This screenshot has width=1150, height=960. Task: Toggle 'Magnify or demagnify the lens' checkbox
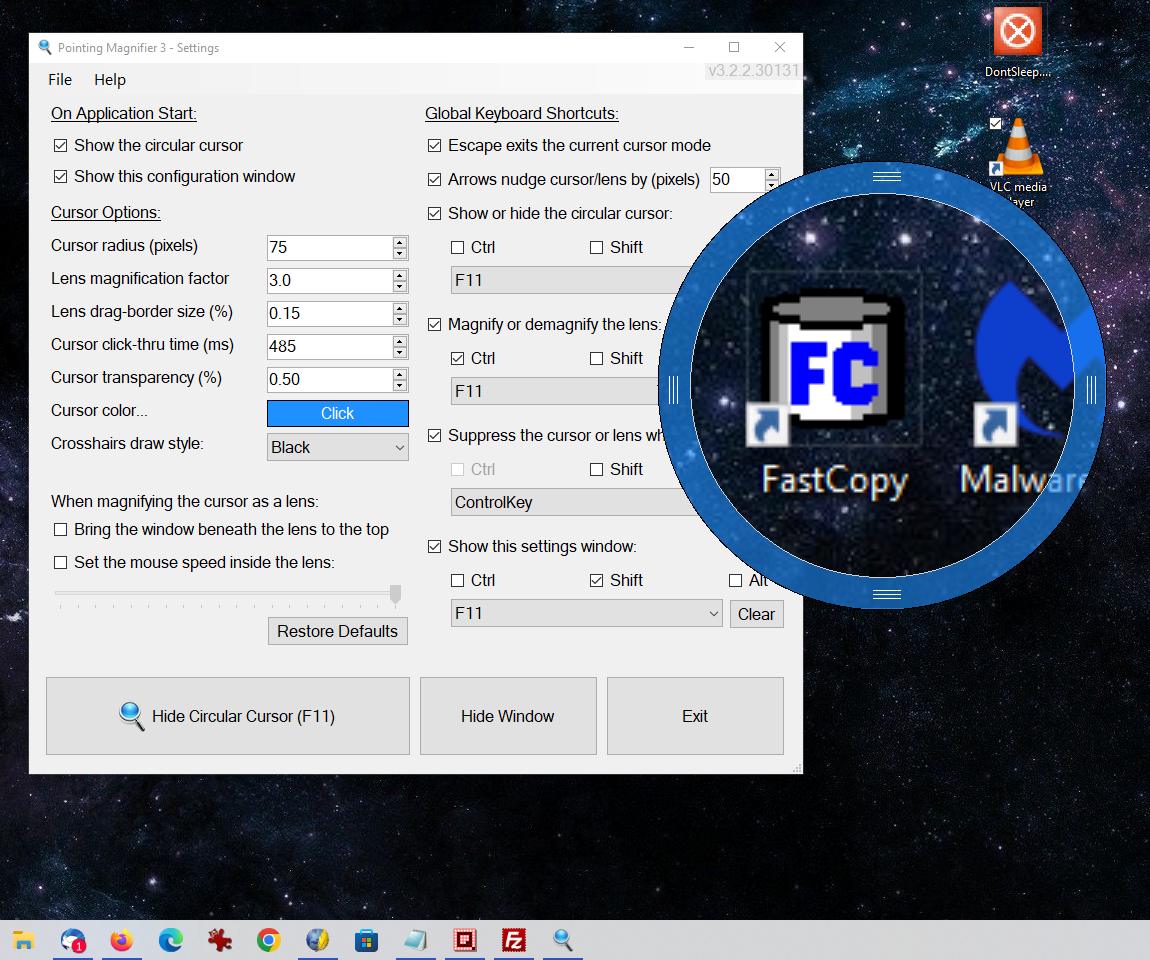tap(435, 324)
